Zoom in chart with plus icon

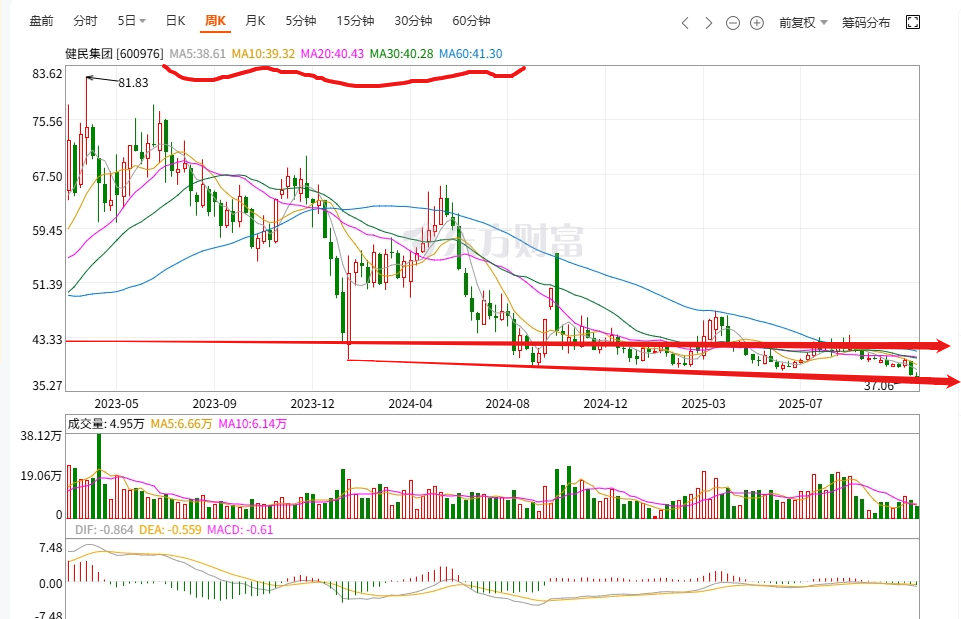[757, 23]
